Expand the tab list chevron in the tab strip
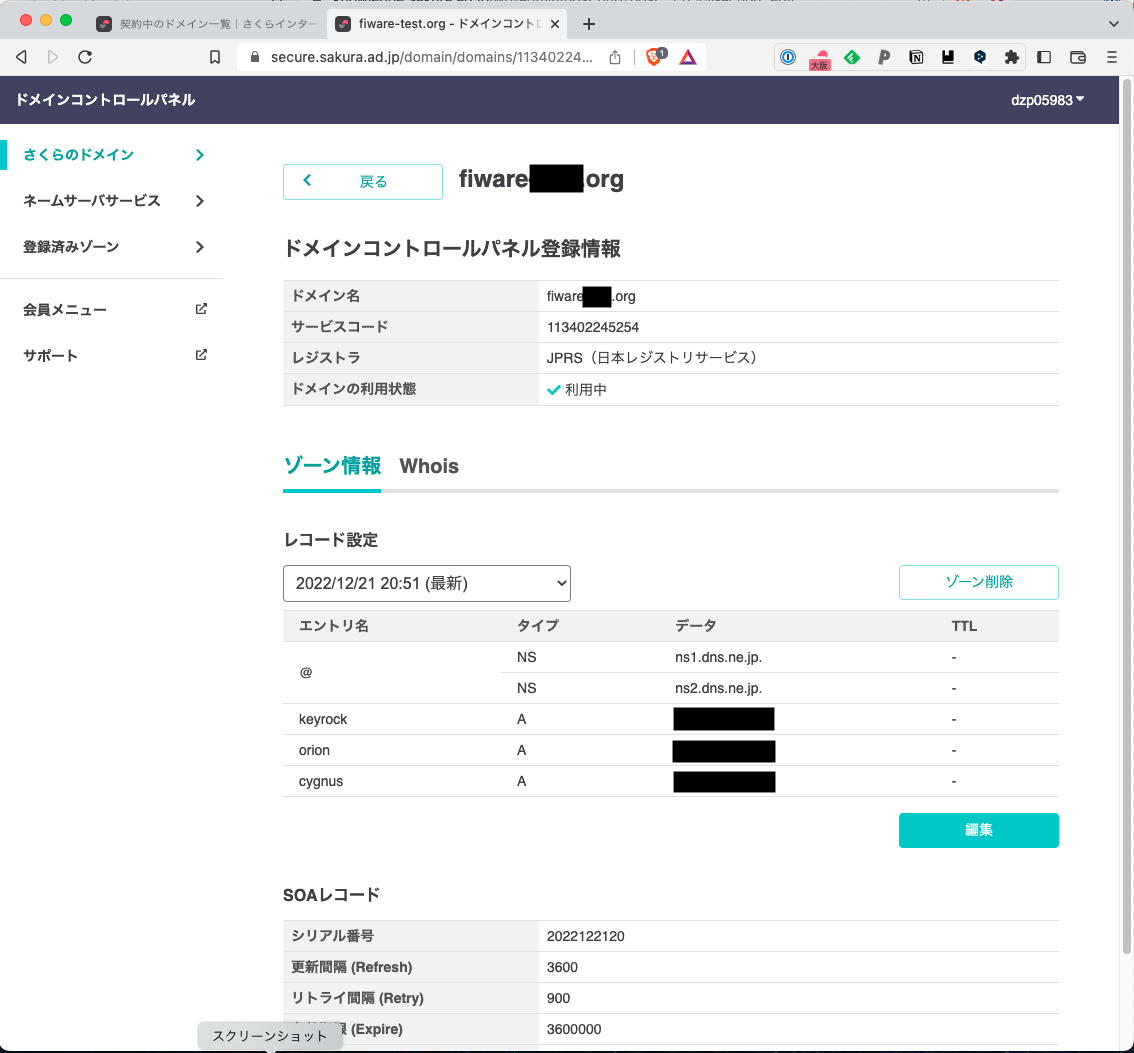Image resolution: width=1134 pixels, height=1053 pixels. click(x=1113, y=24)
